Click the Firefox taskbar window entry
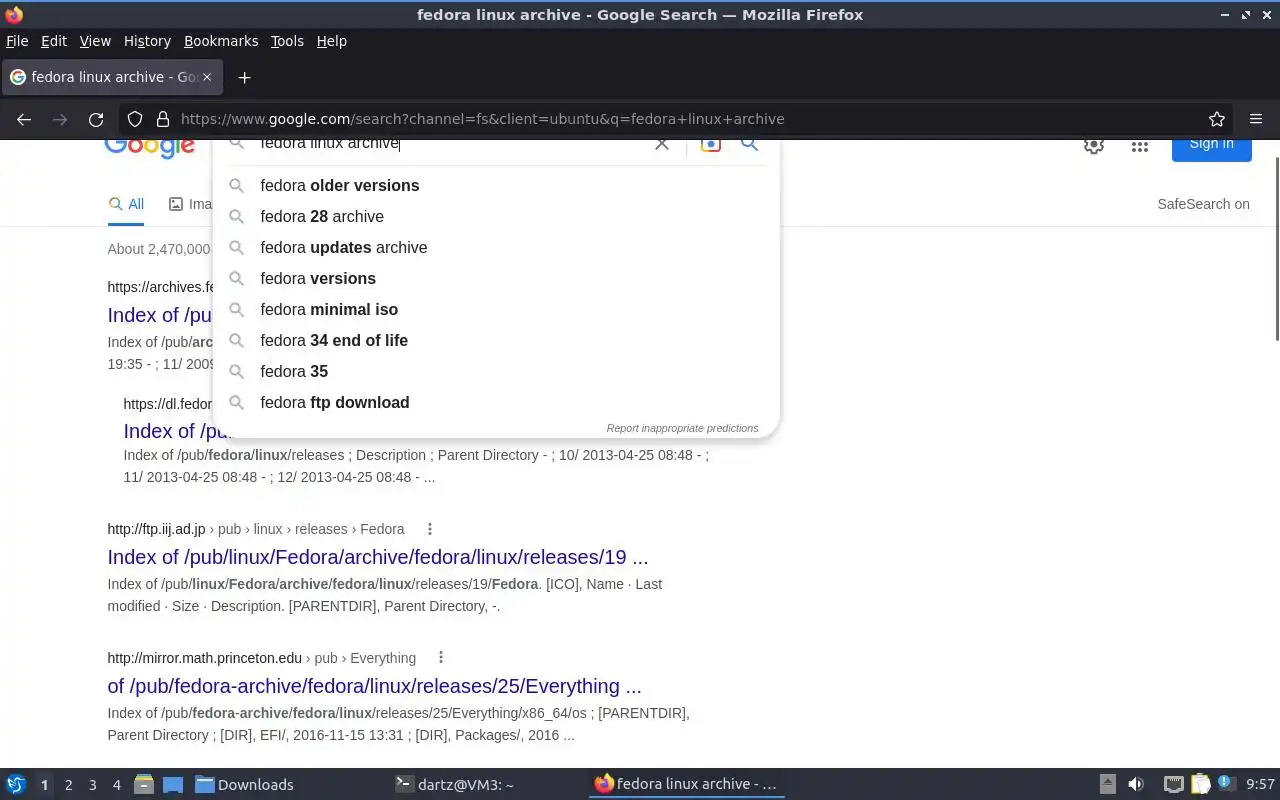The height and width of the screenshot is (800, 1280). pyautogui.click(x=686, y=784)
